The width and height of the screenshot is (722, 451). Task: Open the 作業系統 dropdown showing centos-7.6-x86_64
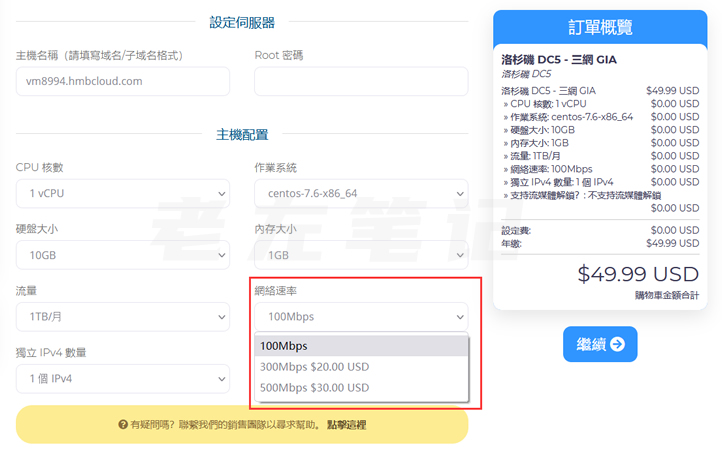(361, 193)
